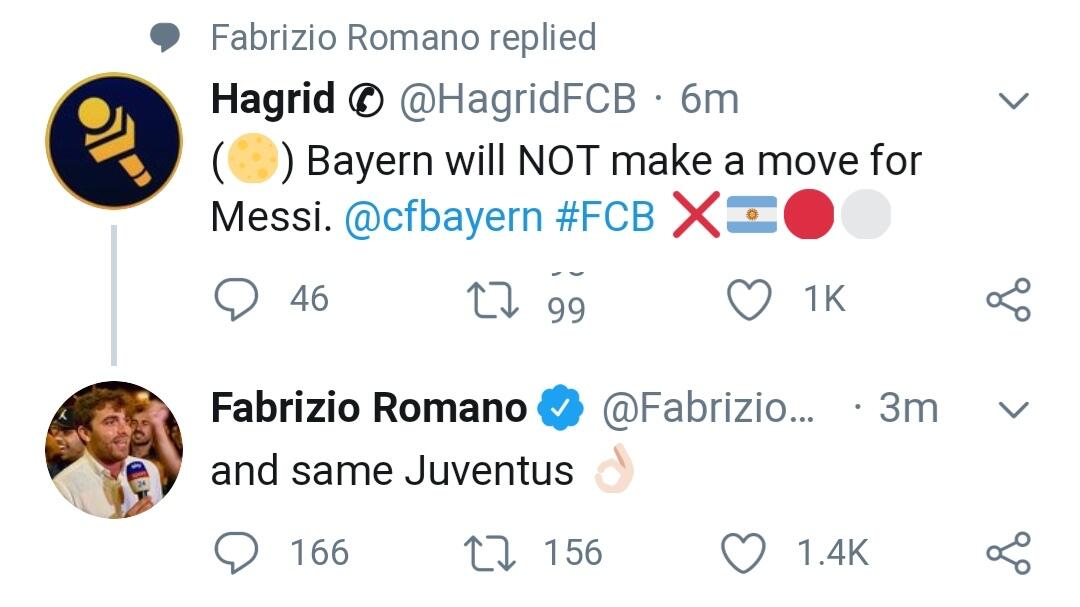Like Hagrid's Bayern tweet

749,299
